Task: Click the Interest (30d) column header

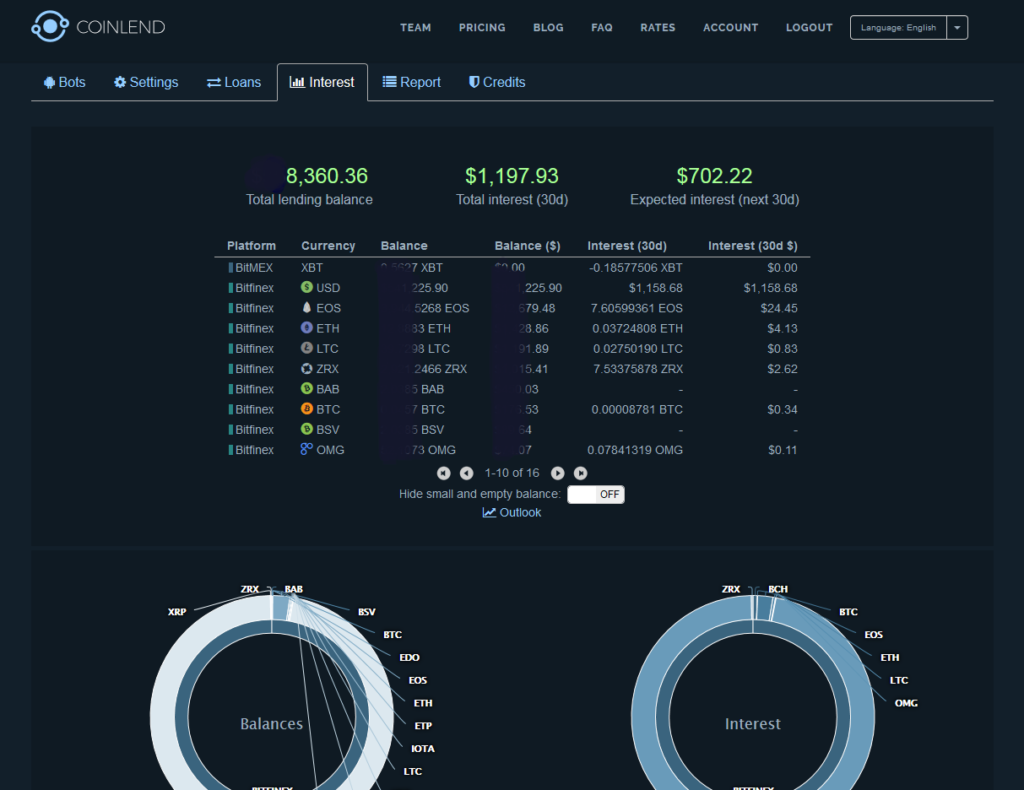Action: (x=627, y=245)
